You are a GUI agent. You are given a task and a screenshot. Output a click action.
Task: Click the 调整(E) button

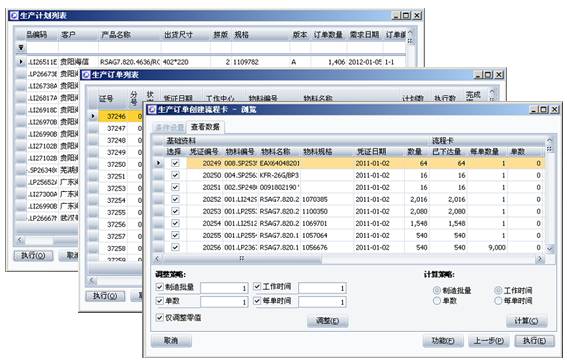(x=328, y=321)
